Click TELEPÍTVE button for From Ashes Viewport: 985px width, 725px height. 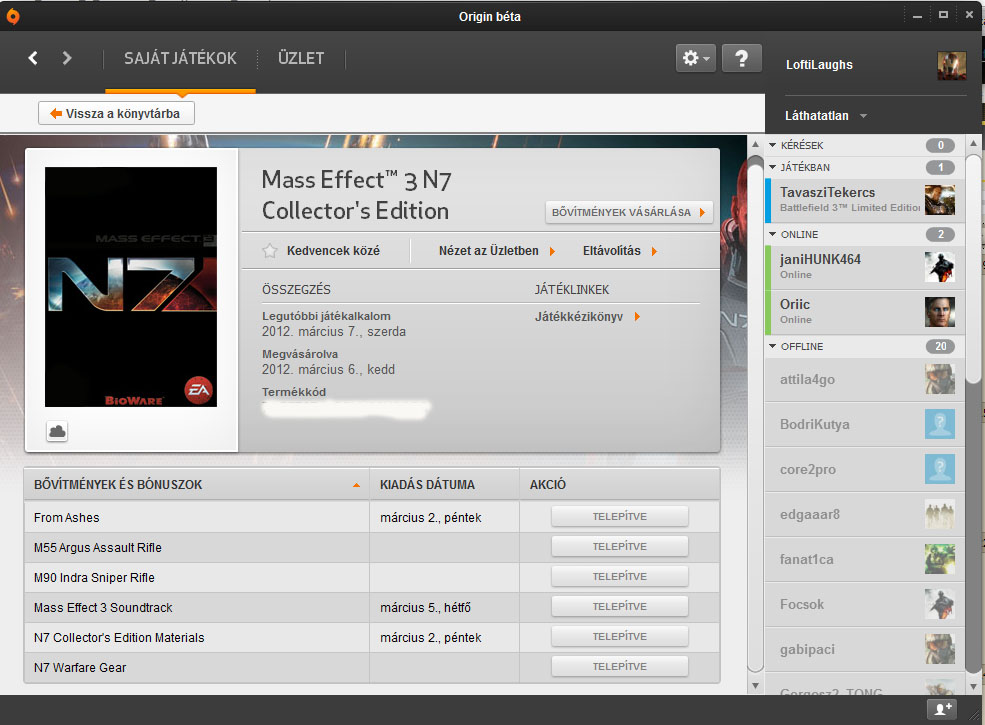(619, 516)
